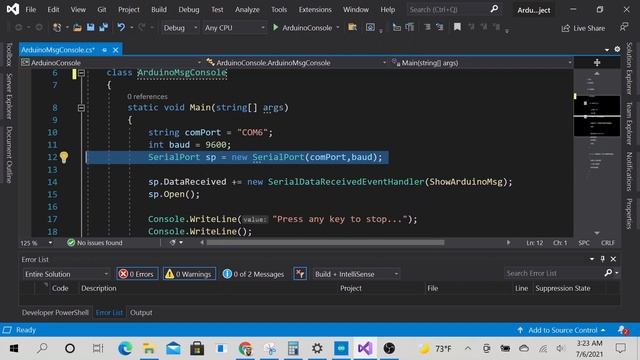Click the Live Share button

click(x=583, y=28)
